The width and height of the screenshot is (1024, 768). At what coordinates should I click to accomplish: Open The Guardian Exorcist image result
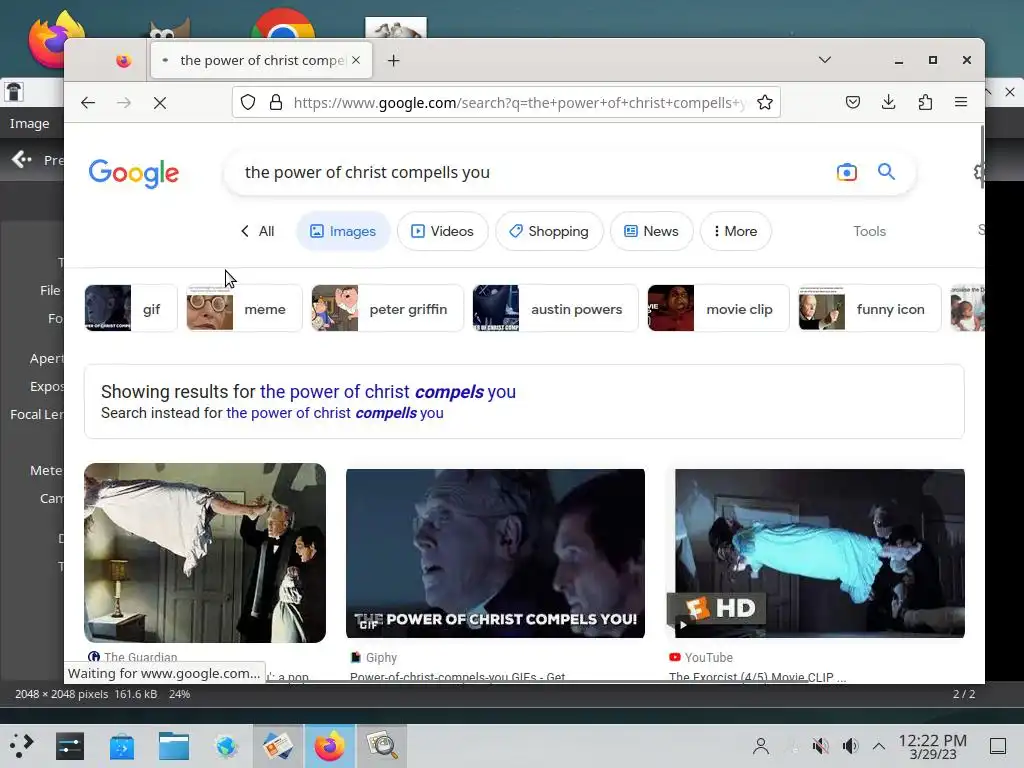tap(205, 552)
